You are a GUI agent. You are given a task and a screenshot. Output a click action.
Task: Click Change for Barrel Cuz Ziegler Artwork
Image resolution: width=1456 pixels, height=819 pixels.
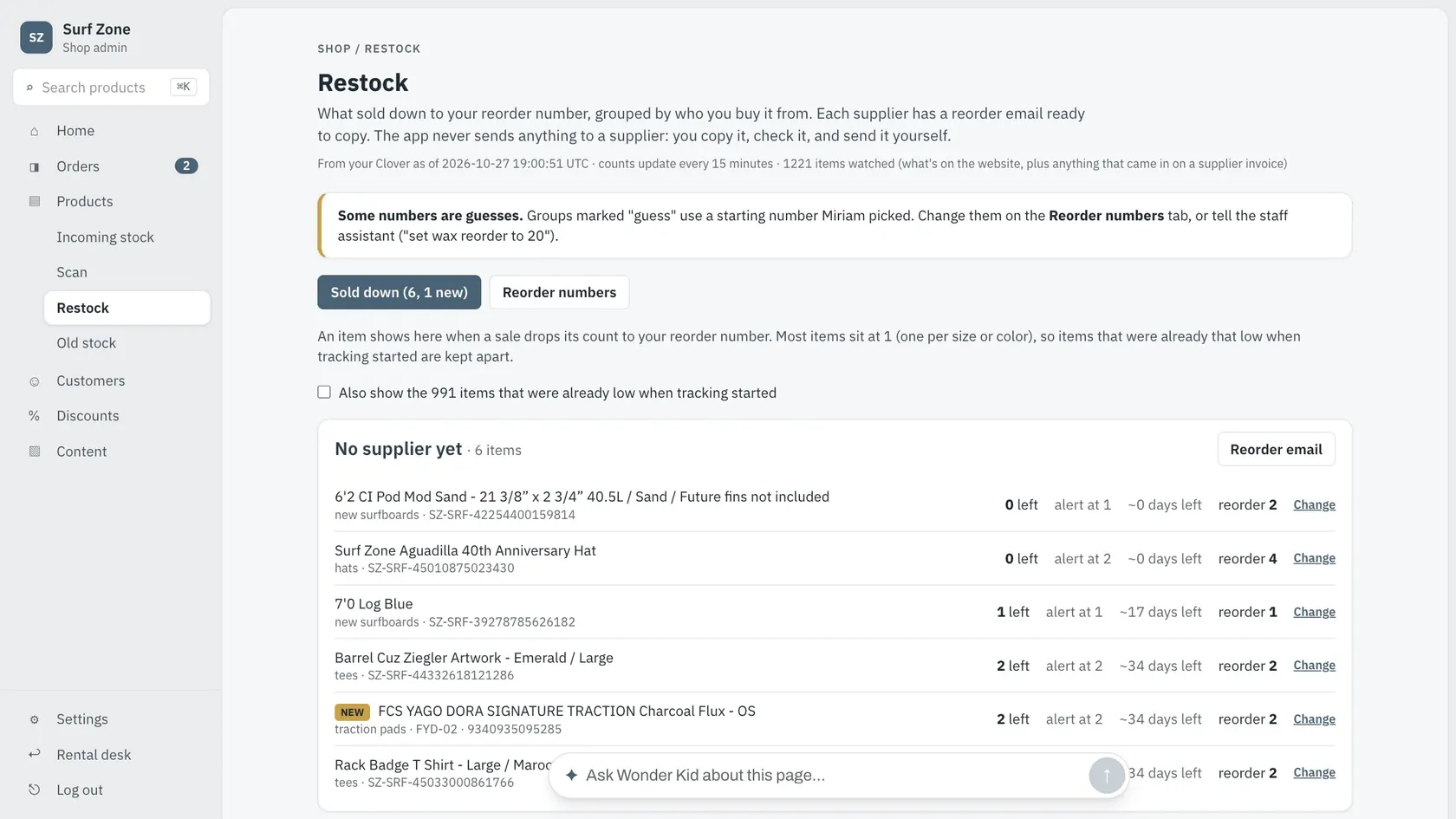[x=1314, y=665]
